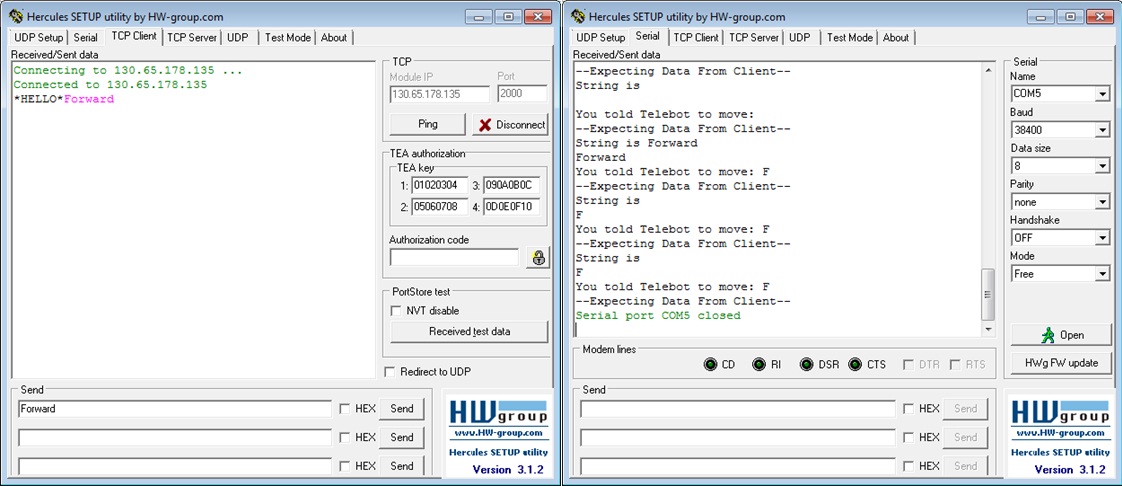Click the Hercules app icon in left title bar
1122x486 pixels.
[x=16, y=16]
